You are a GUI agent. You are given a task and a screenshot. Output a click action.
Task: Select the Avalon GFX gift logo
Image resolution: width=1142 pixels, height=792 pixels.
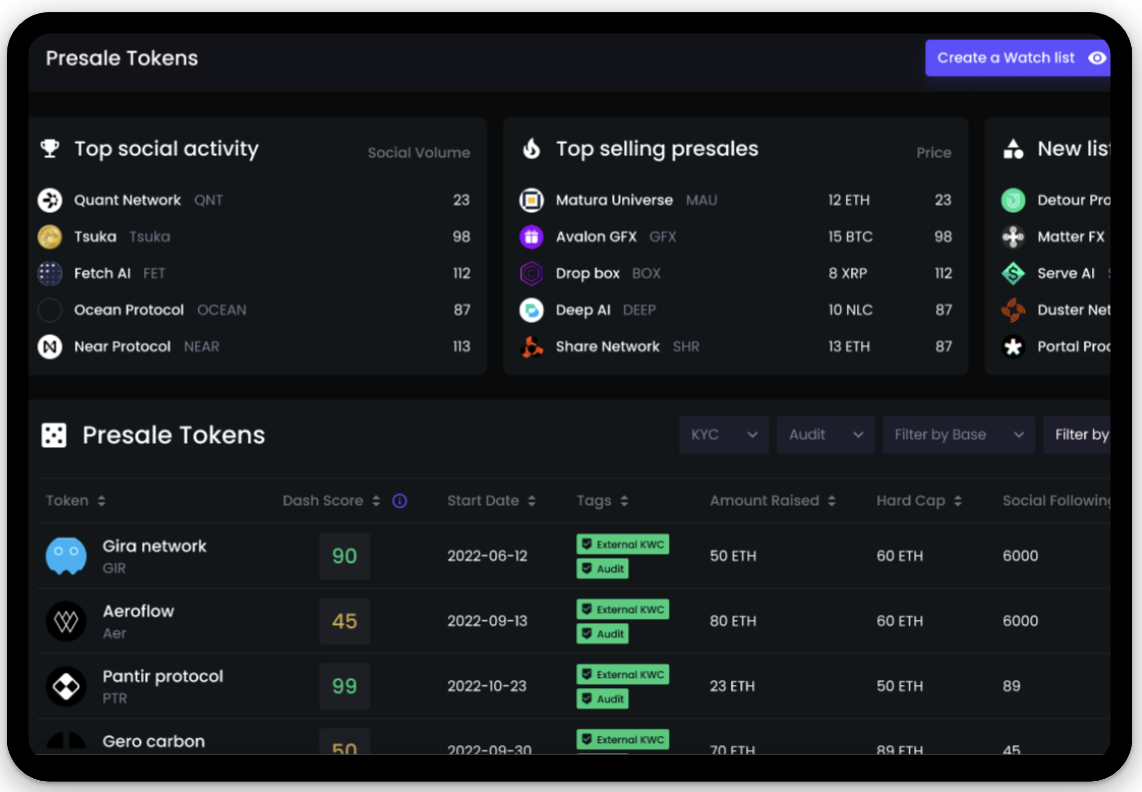tap(532, 237)
